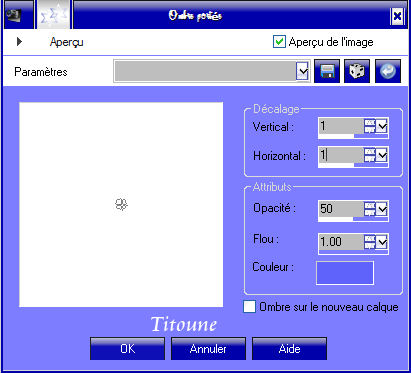Click the Vertical offset spinner arrows
Image resolution: width=411 pixels, height=373 pixels.
pyautogui.click(x=369, y=126)
